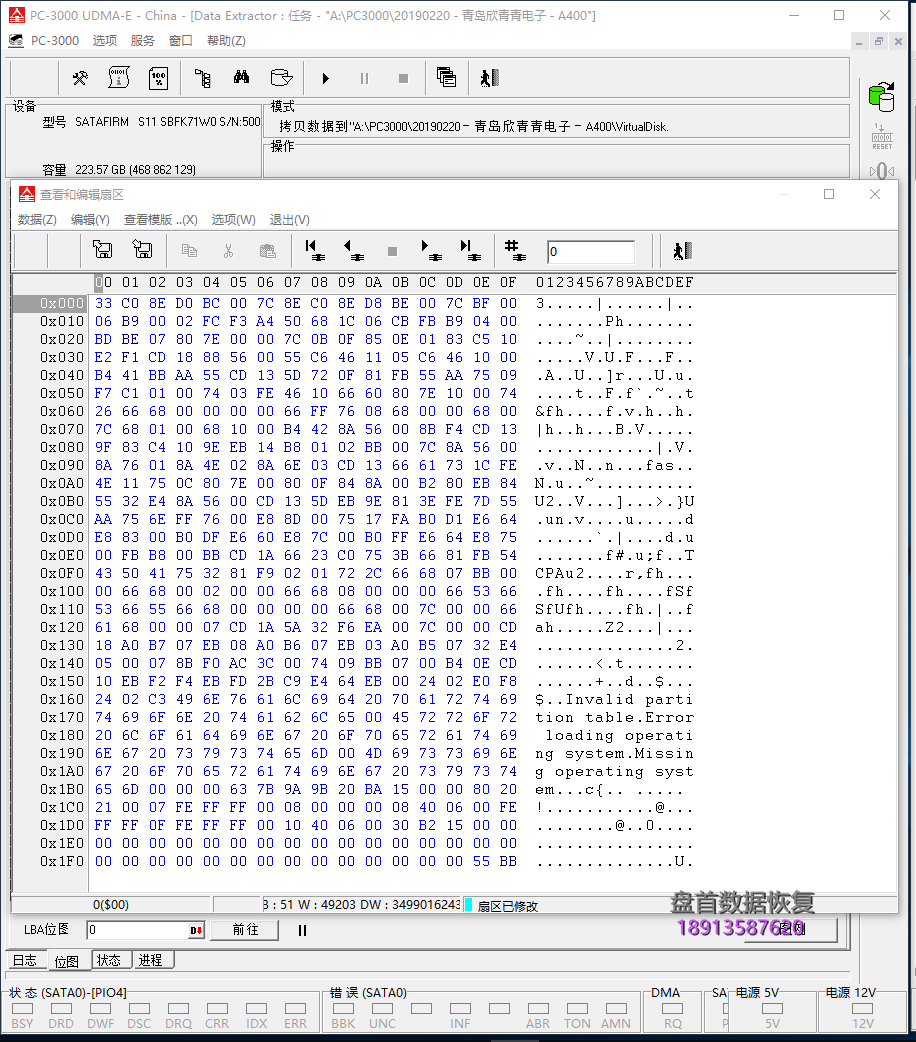Image resolution: width=916 pixels, height=1042 pixels.
Task: Click the write sector to disk icon
Action: pyautogui.click(x=142, y=250)
